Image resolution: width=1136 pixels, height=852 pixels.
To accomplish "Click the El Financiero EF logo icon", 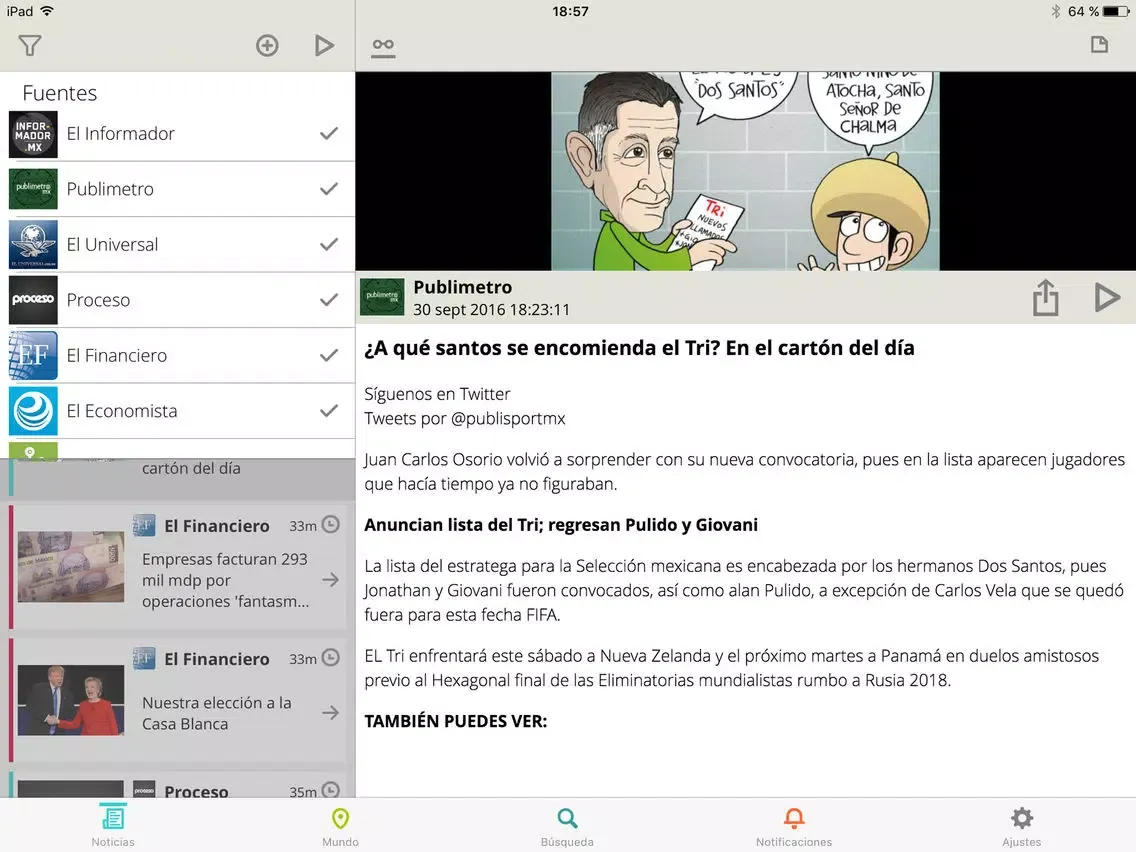I will pyautogui.click(x=33, y=356).
